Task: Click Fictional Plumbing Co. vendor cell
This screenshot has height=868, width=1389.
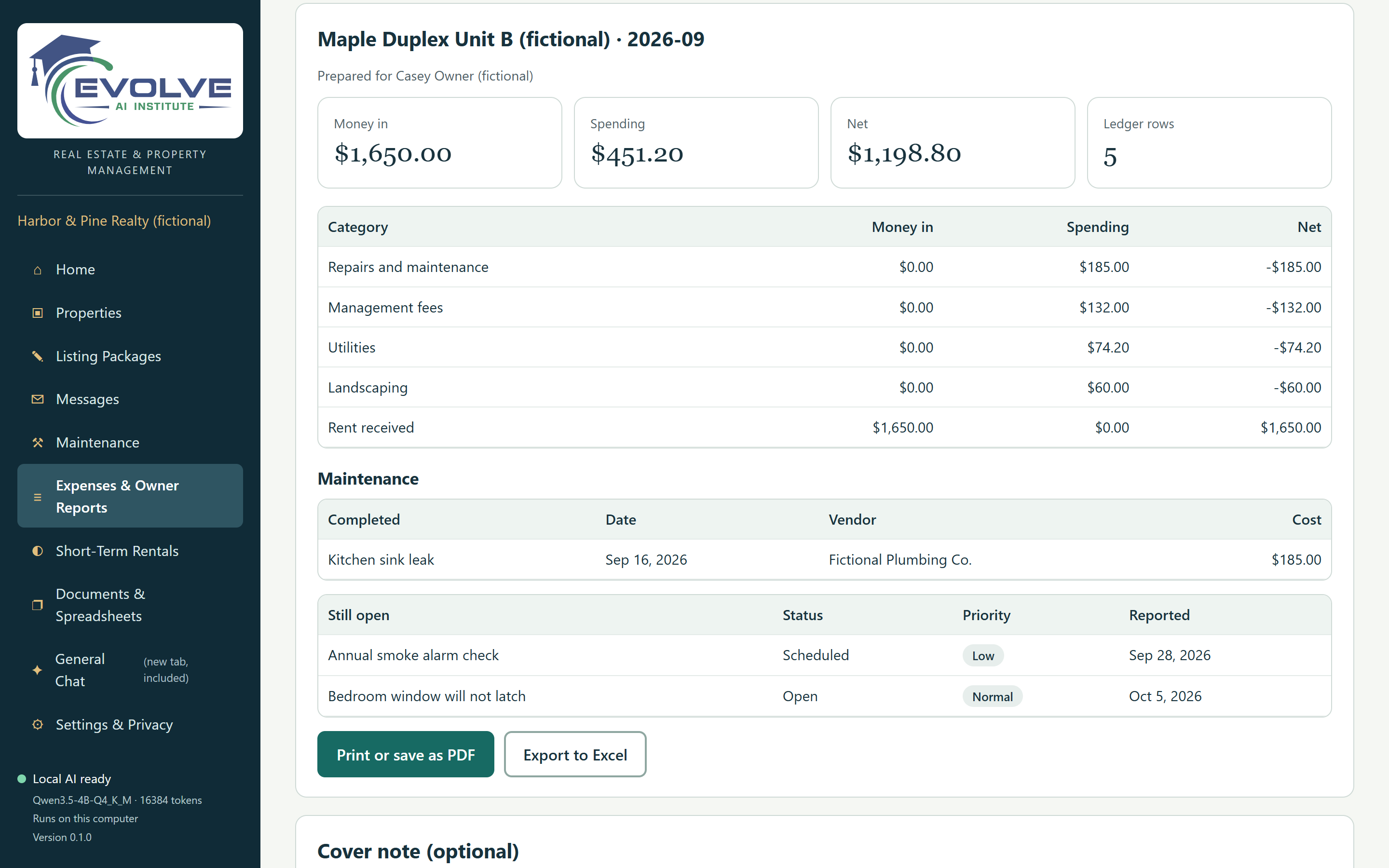Action: click(x=900, y=560)
